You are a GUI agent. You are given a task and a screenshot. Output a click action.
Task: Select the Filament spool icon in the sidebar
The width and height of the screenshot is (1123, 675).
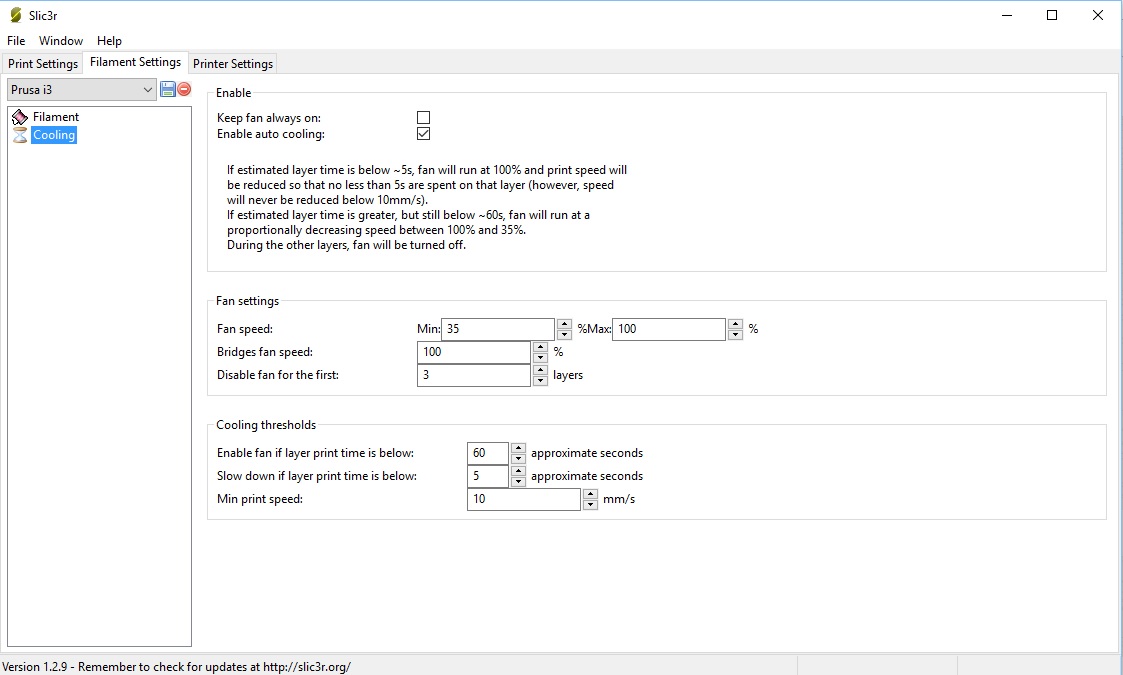tap(20, 117)
